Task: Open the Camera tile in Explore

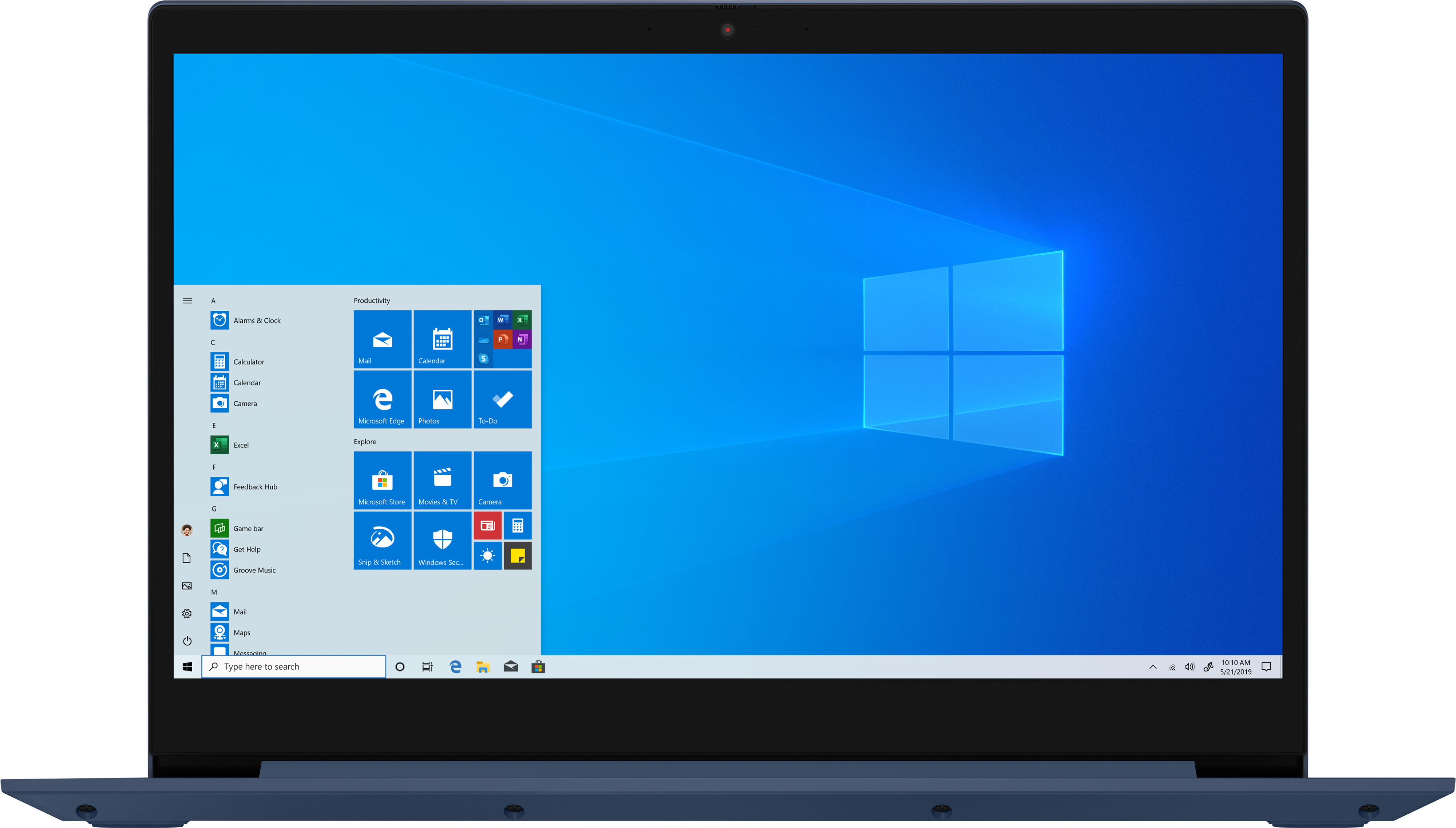Action: pos(502,480)
